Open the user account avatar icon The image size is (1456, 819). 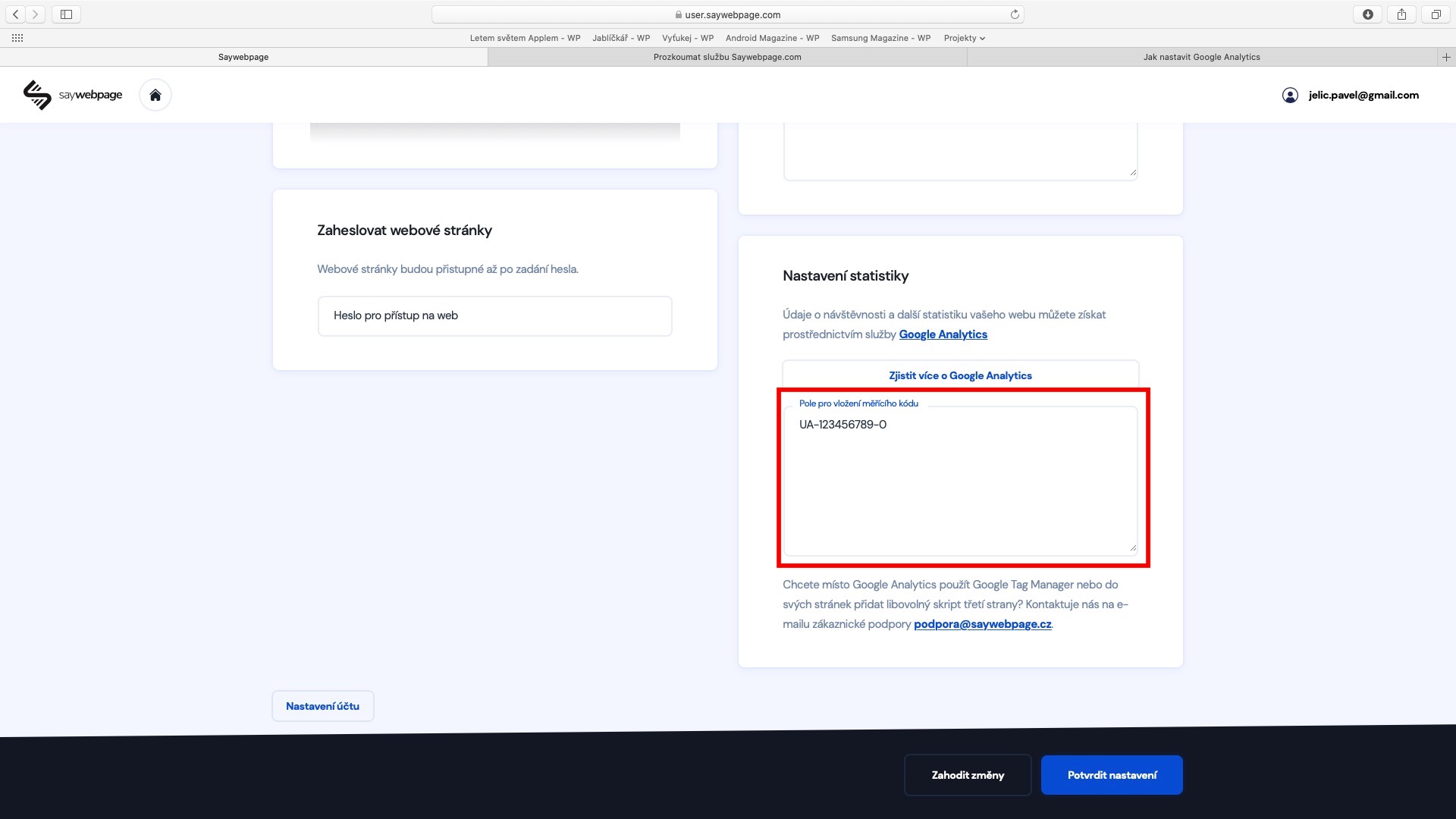(x=1290, y=95)
